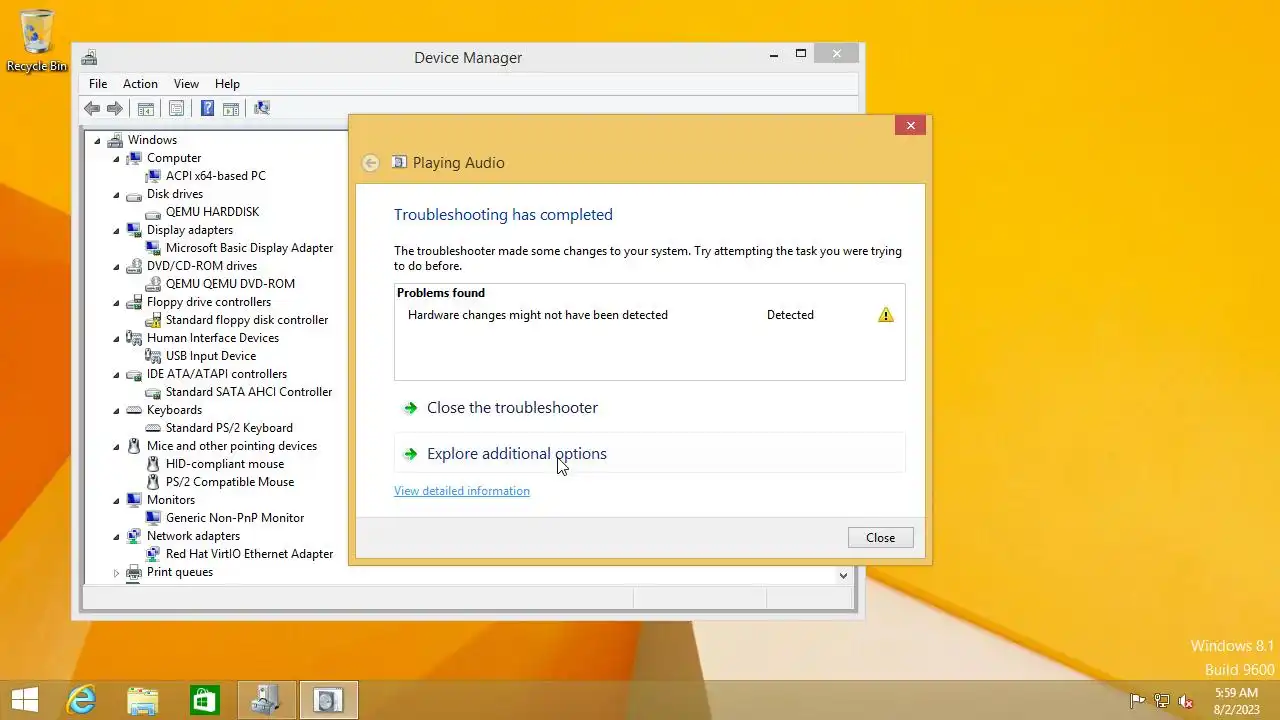
Task: Click the Forward arrow in Device Manager toolbar
Action: (115, 108)
